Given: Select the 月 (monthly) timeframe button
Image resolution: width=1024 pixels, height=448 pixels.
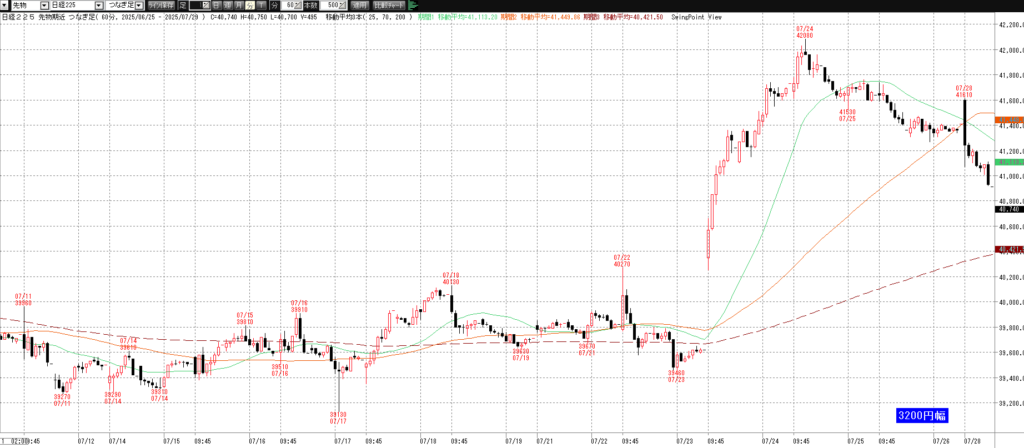Looking at the screenshot, I should tap(240, 7).
